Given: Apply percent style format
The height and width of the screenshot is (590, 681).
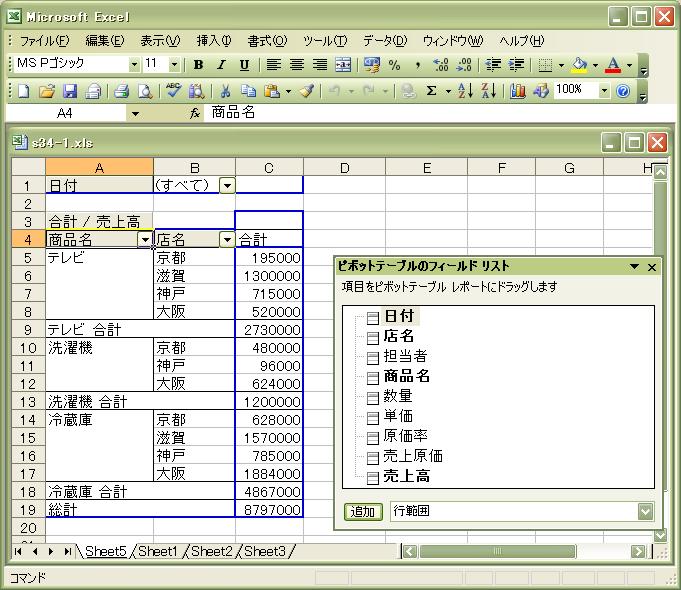Looking at the screenshot, I should (394, 65).
